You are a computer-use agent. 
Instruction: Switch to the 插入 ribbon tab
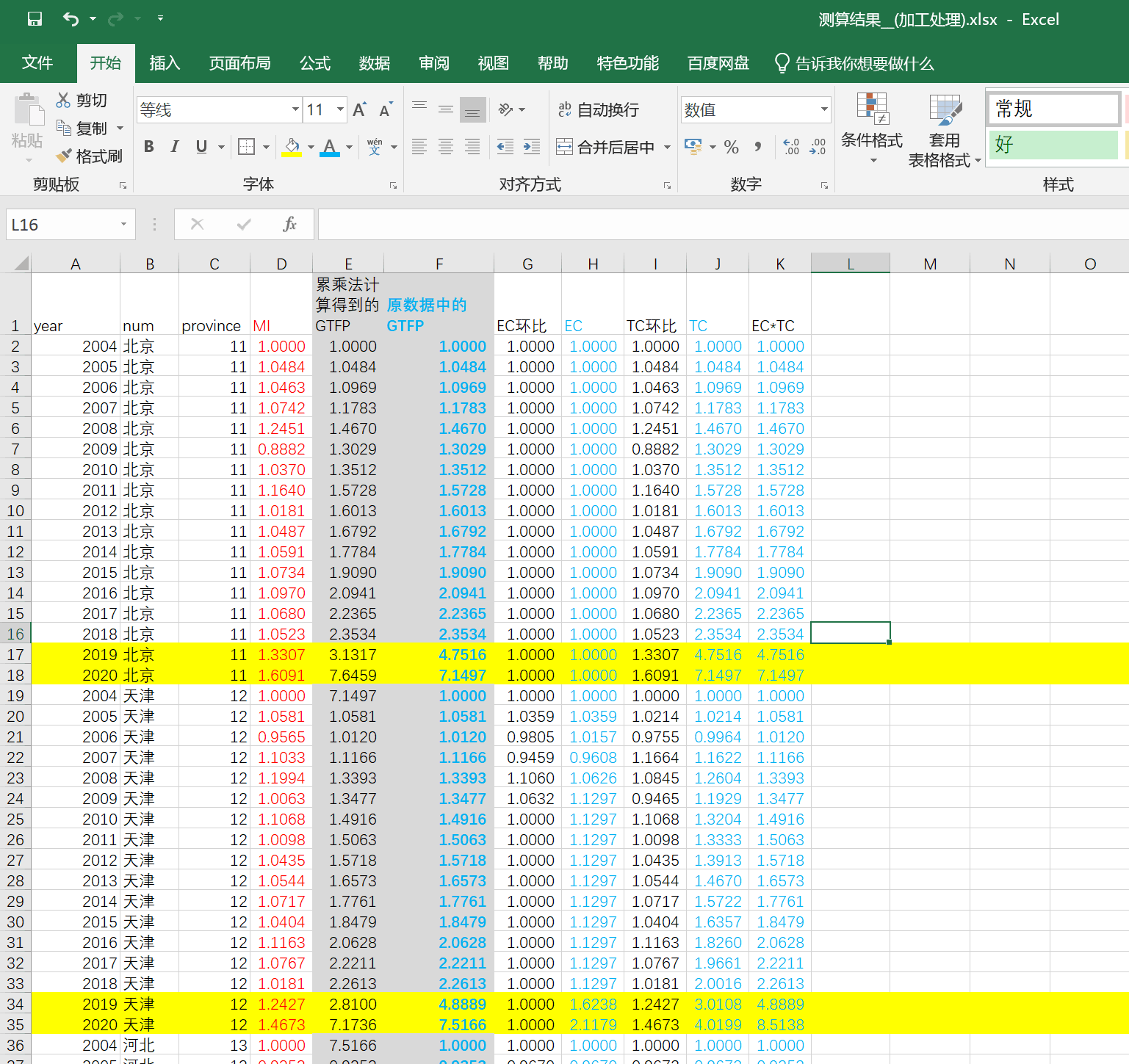pos(165,64)
